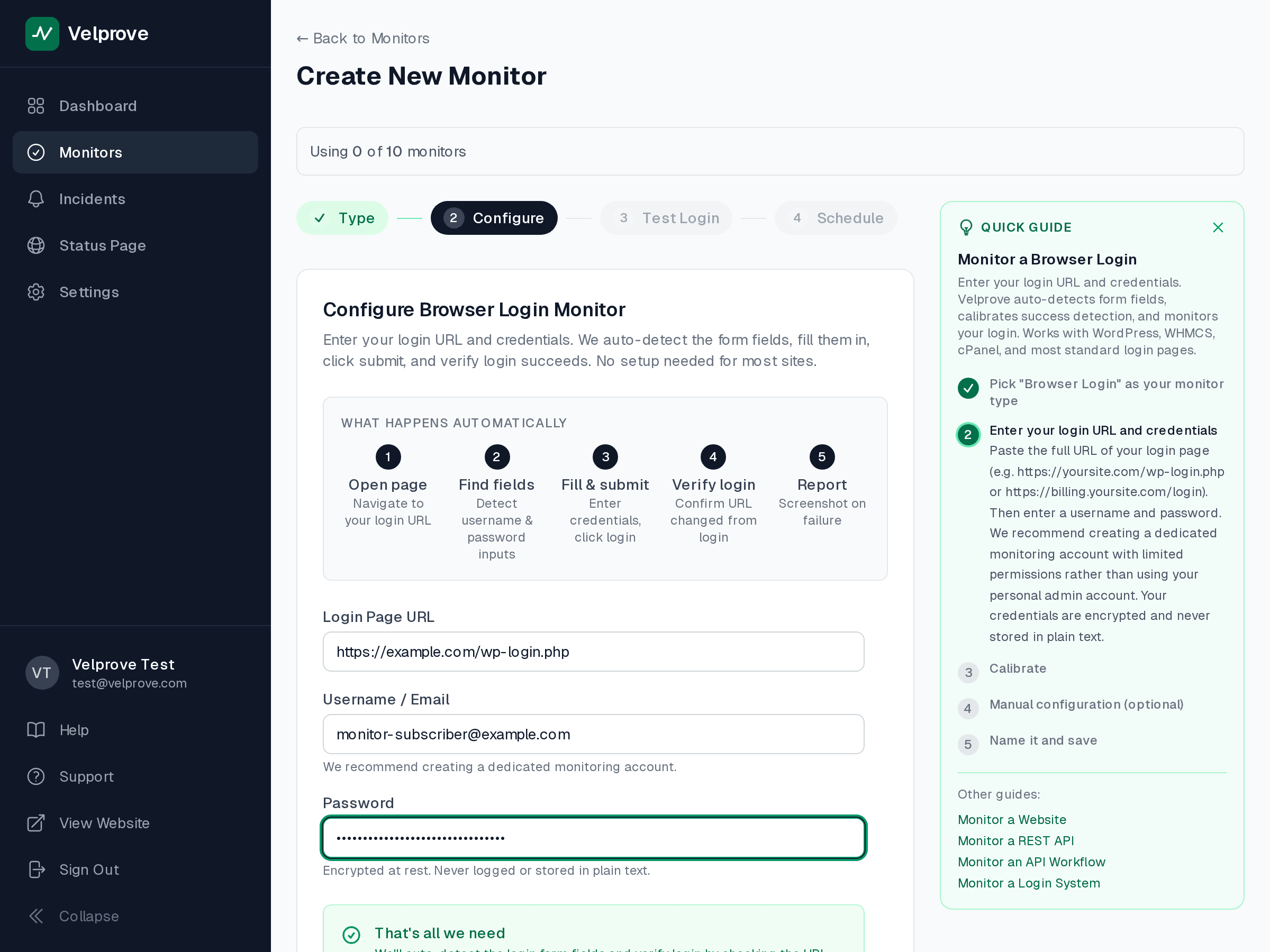This screenshot has height=952, width=1270.
Task: Click the Incidents bell icon
Action: 35,199
